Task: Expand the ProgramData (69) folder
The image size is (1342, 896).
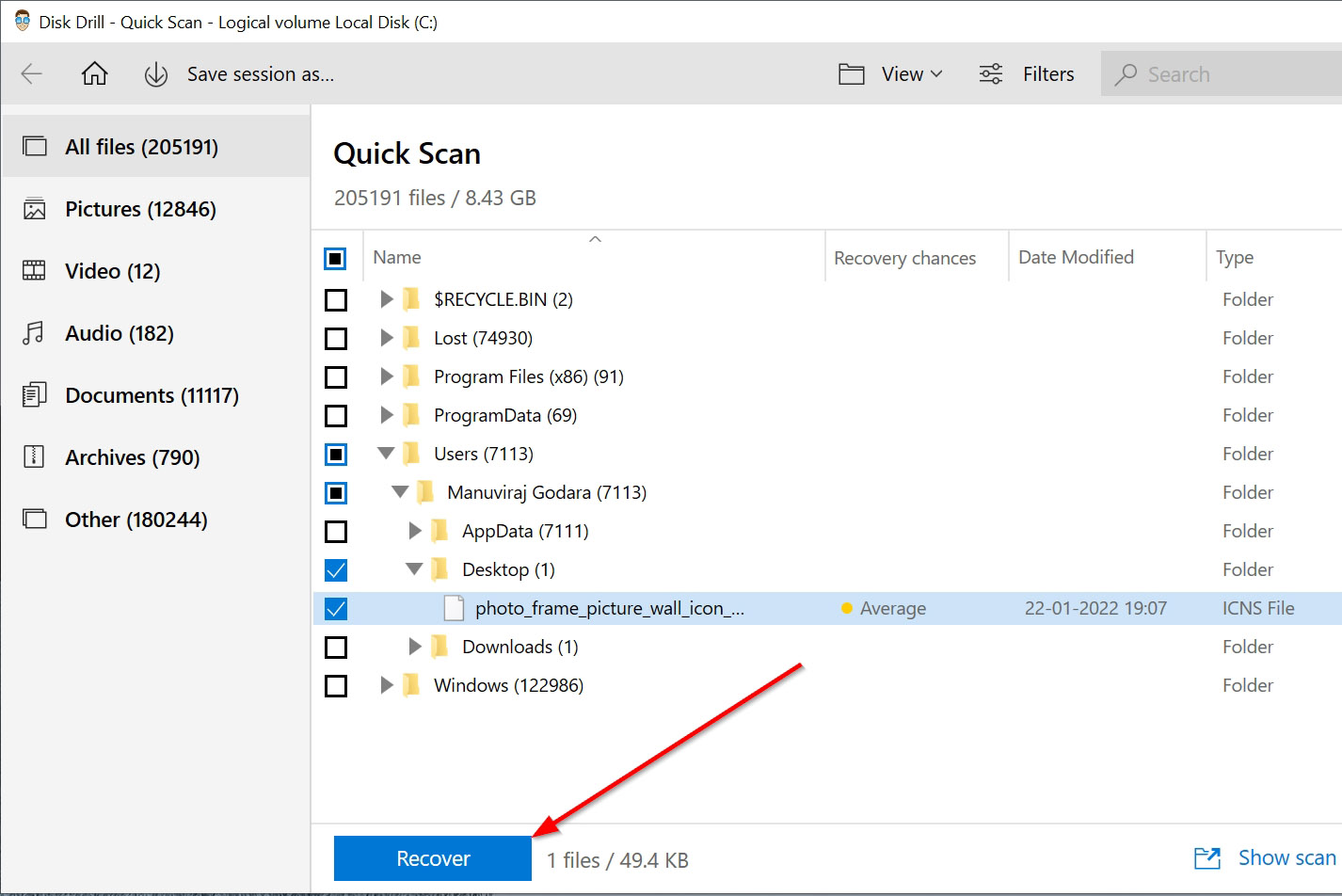Action: (387, 415)
